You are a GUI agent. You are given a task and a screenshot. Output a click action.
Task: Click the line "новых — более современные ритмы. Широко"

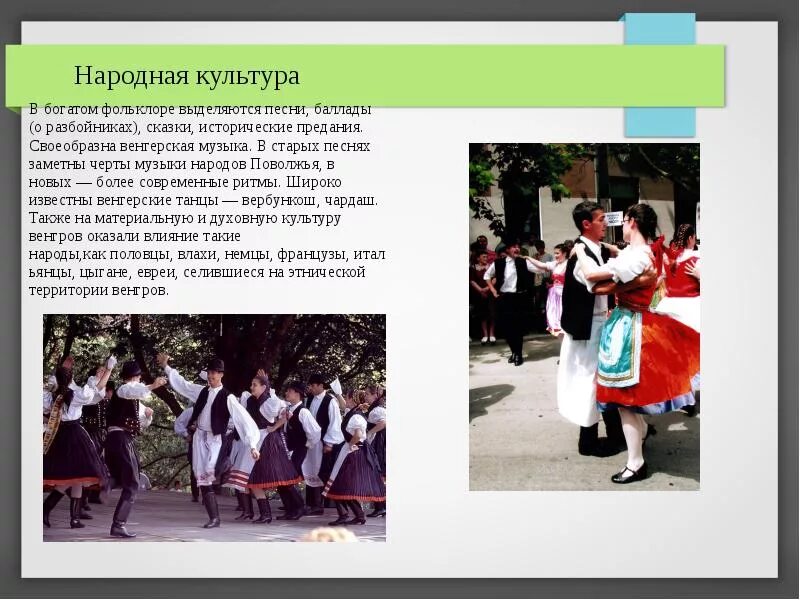pos(185,182)
